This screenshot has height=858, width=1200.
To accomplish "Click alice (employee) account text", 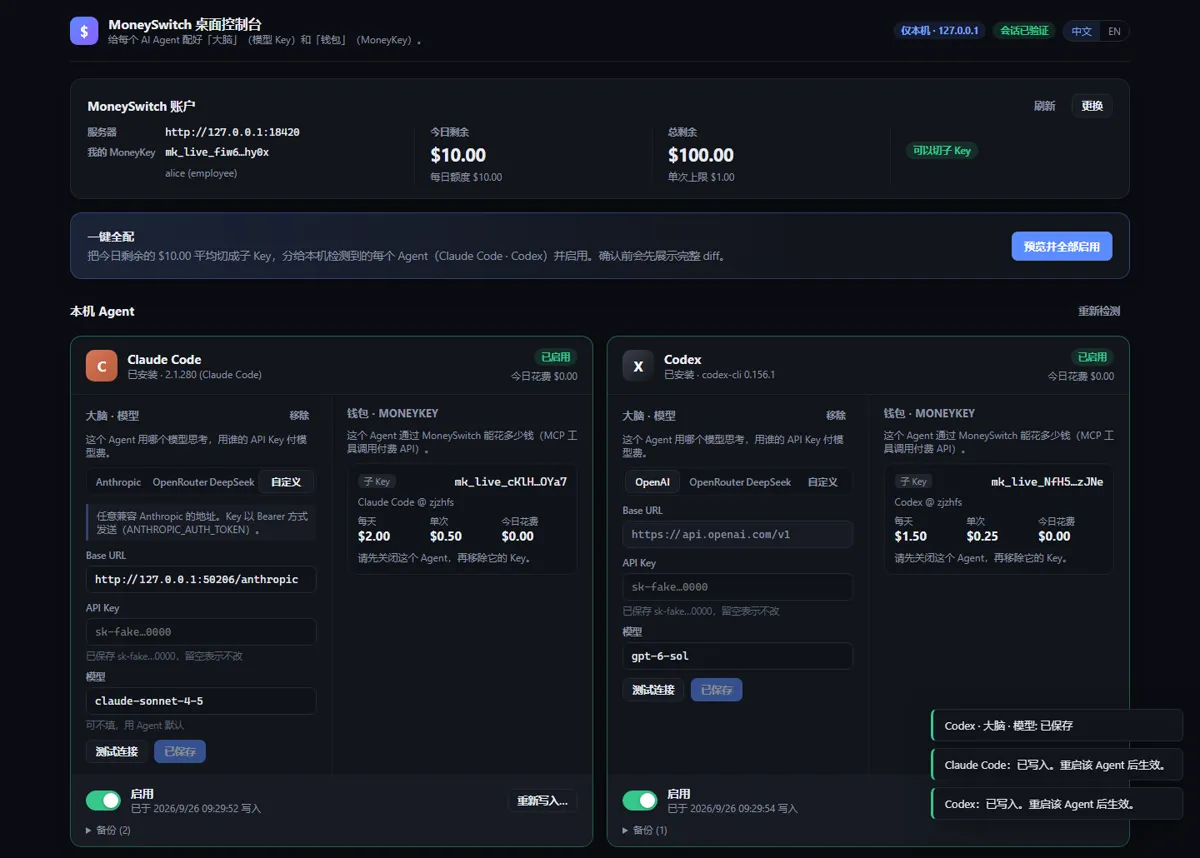I will tap(201, 173).
